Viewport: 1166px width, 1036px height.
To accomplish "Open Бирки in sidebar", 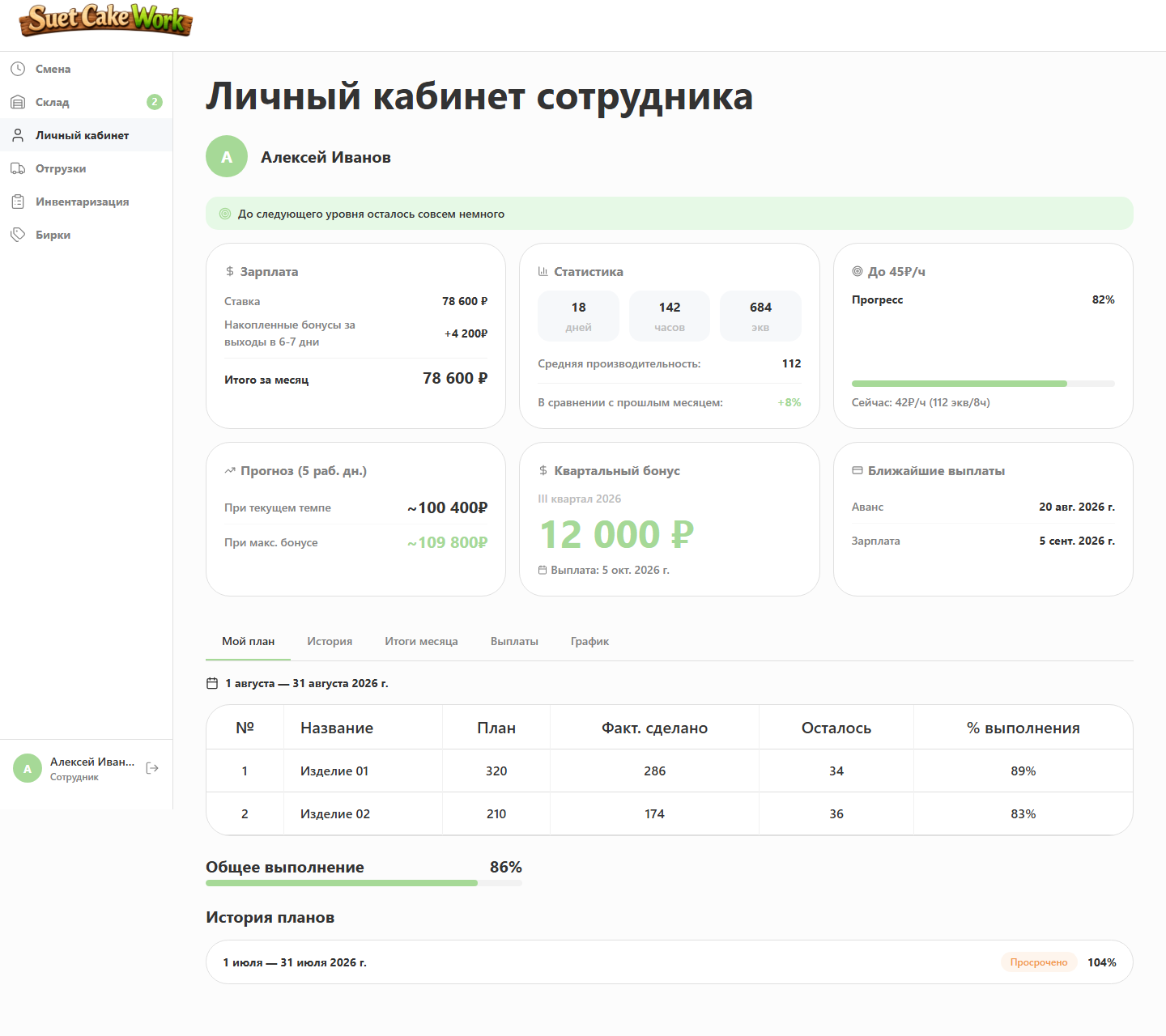I will [86, 235].
